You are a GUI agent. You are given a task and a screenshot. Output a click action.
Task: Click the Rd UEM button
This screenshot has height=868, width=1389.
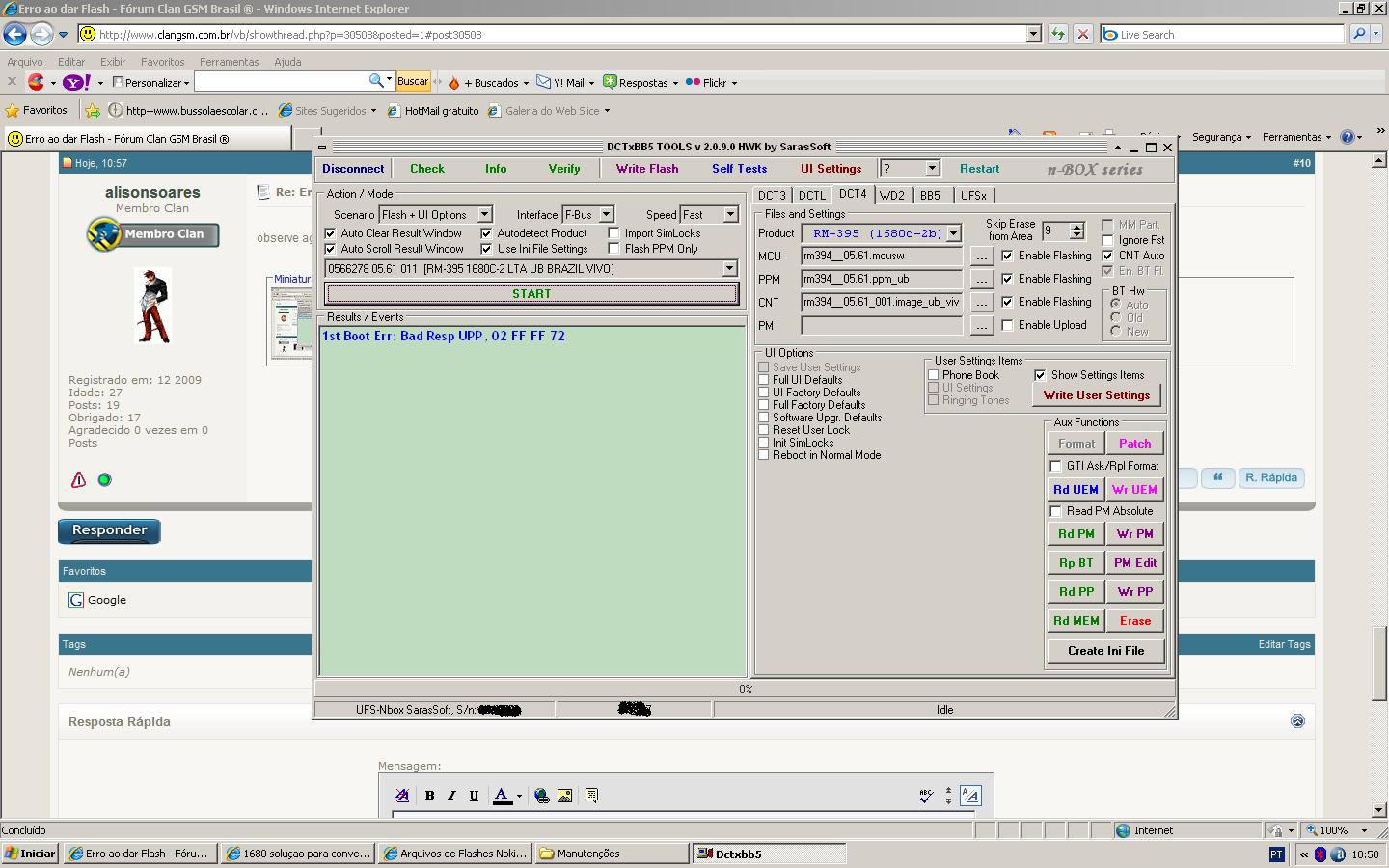pos(1076,490)
